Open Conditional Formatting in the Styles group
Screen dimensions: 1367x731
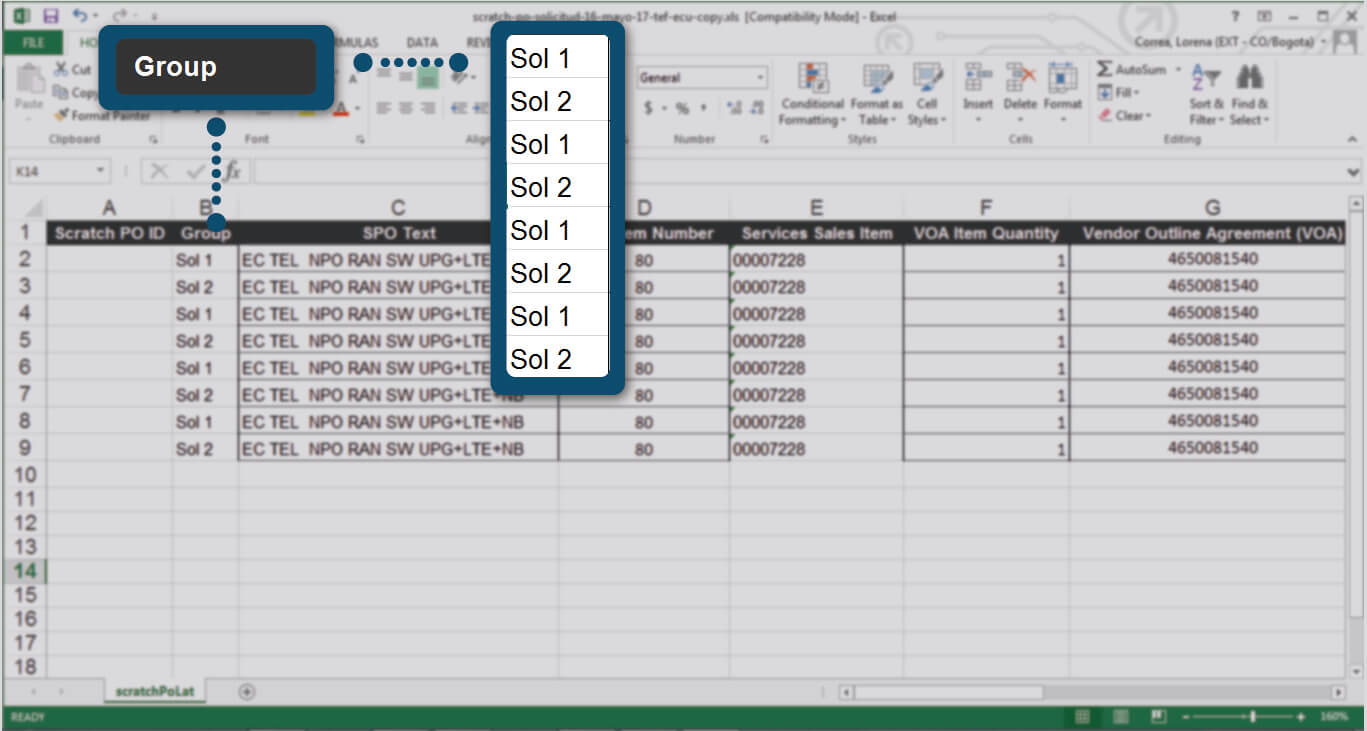coord(812,95)
